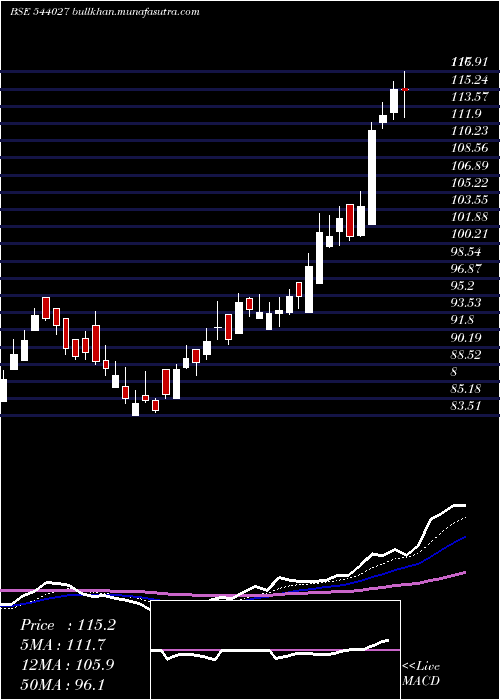Click the 90.19 price axis label
Screen dimensions: 500x700
(466, 337)
